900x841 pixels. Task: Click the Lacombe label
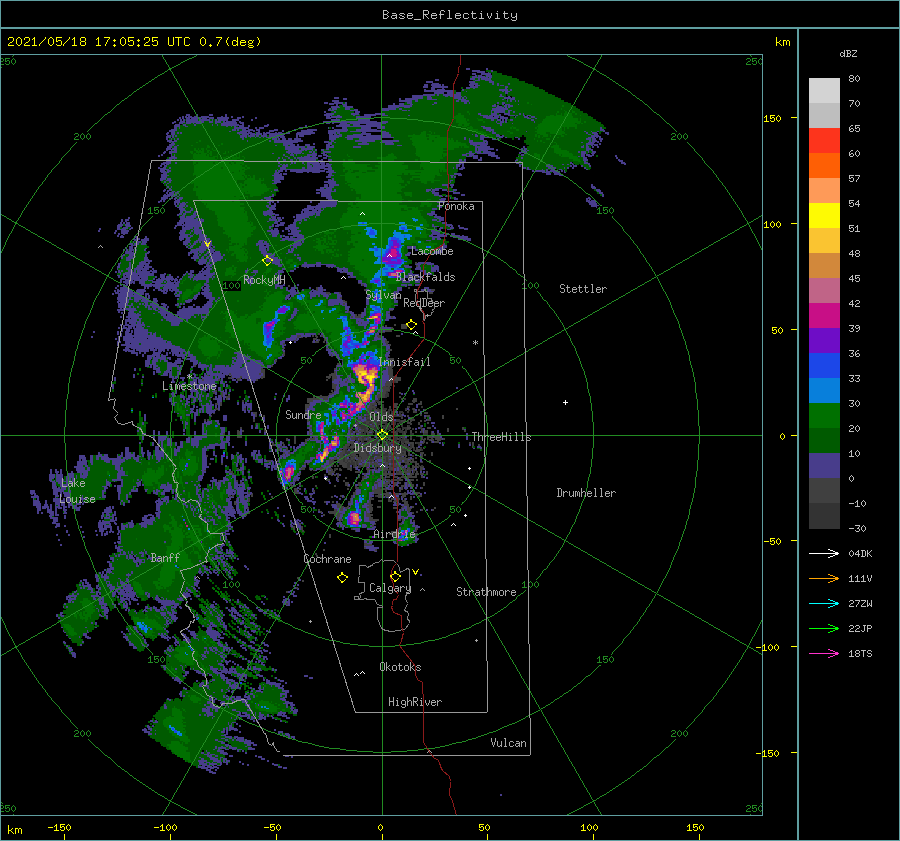point(432,251)
